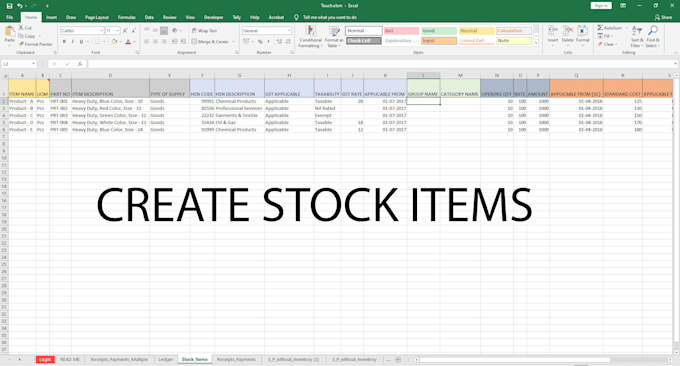Click Increase Decimal icon
680x366 pixels.
coord(279,42)
